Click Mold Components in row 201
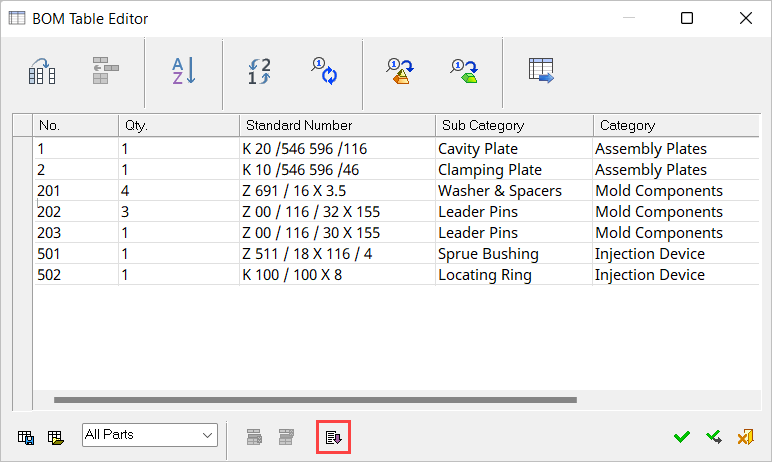The image size is (772, 462). coord(676,191)
